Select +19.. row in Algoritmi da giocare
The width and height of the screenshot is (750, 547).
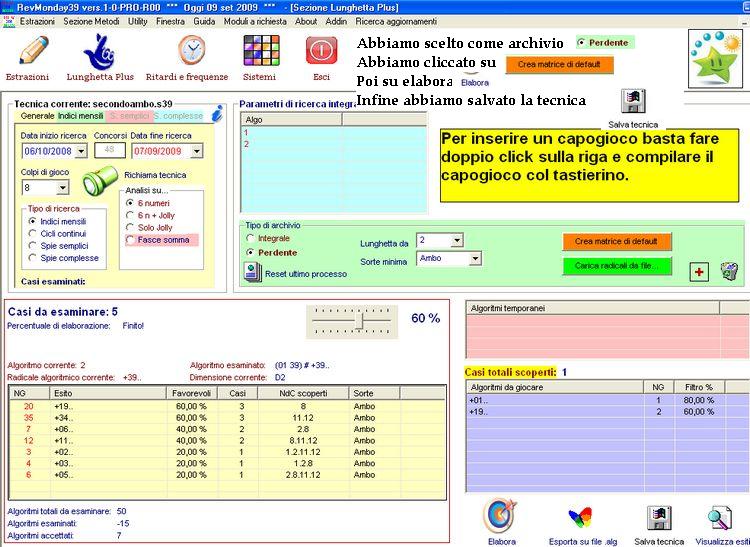tap(607, 412)
